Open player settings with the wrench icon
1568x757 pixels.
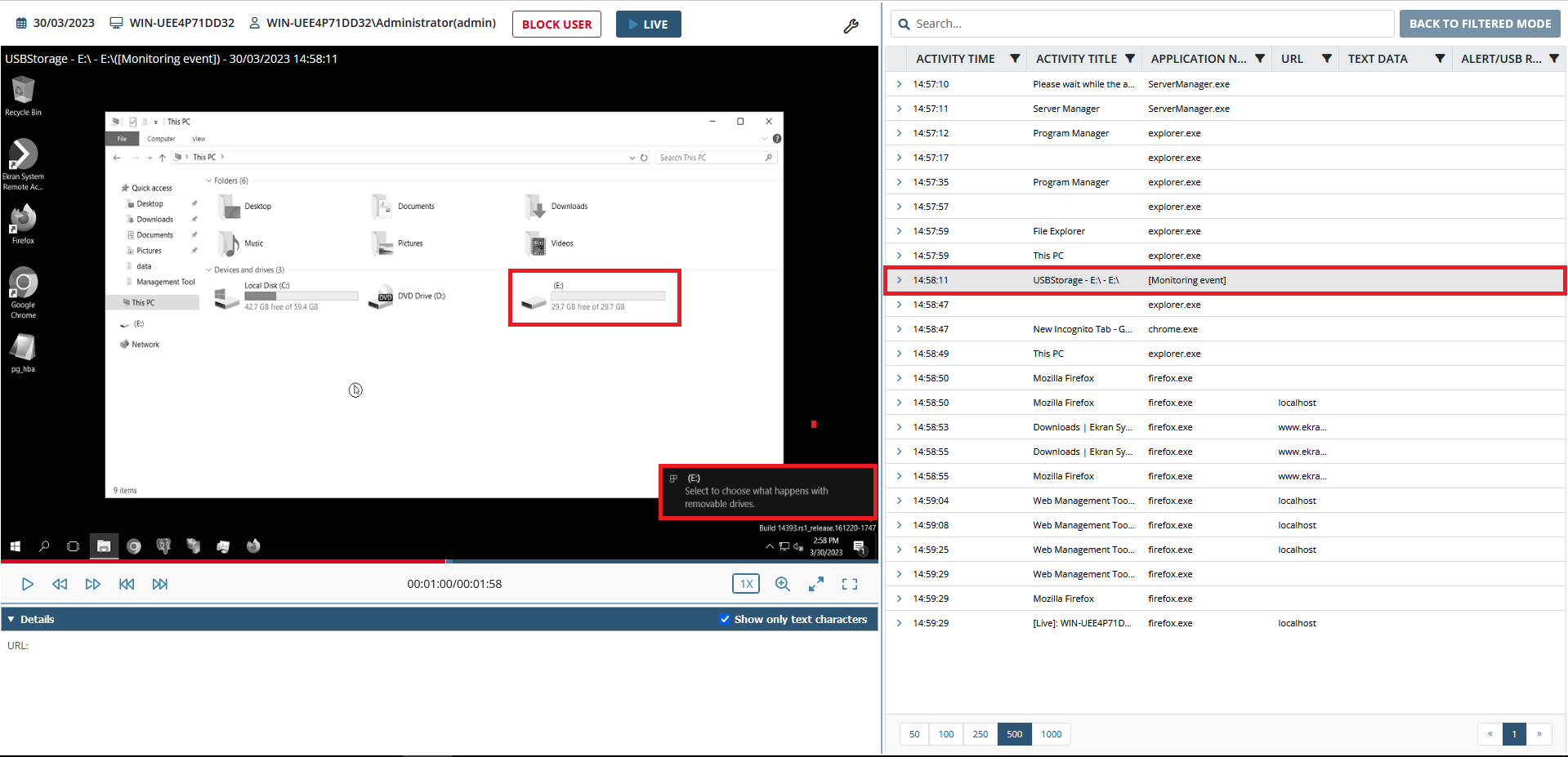click(851, 25)
